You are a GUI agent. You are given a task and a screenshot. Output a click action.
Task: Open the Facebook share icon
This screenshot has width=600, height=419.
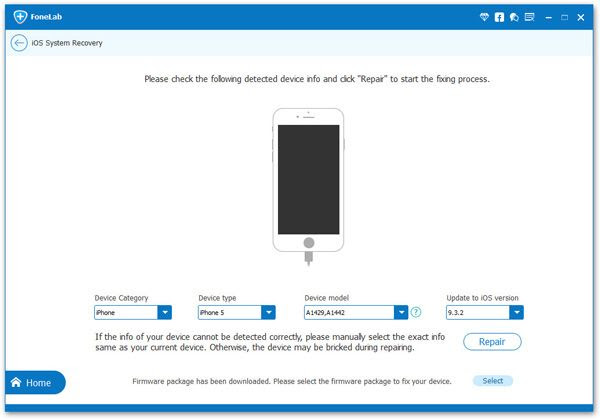499,17
